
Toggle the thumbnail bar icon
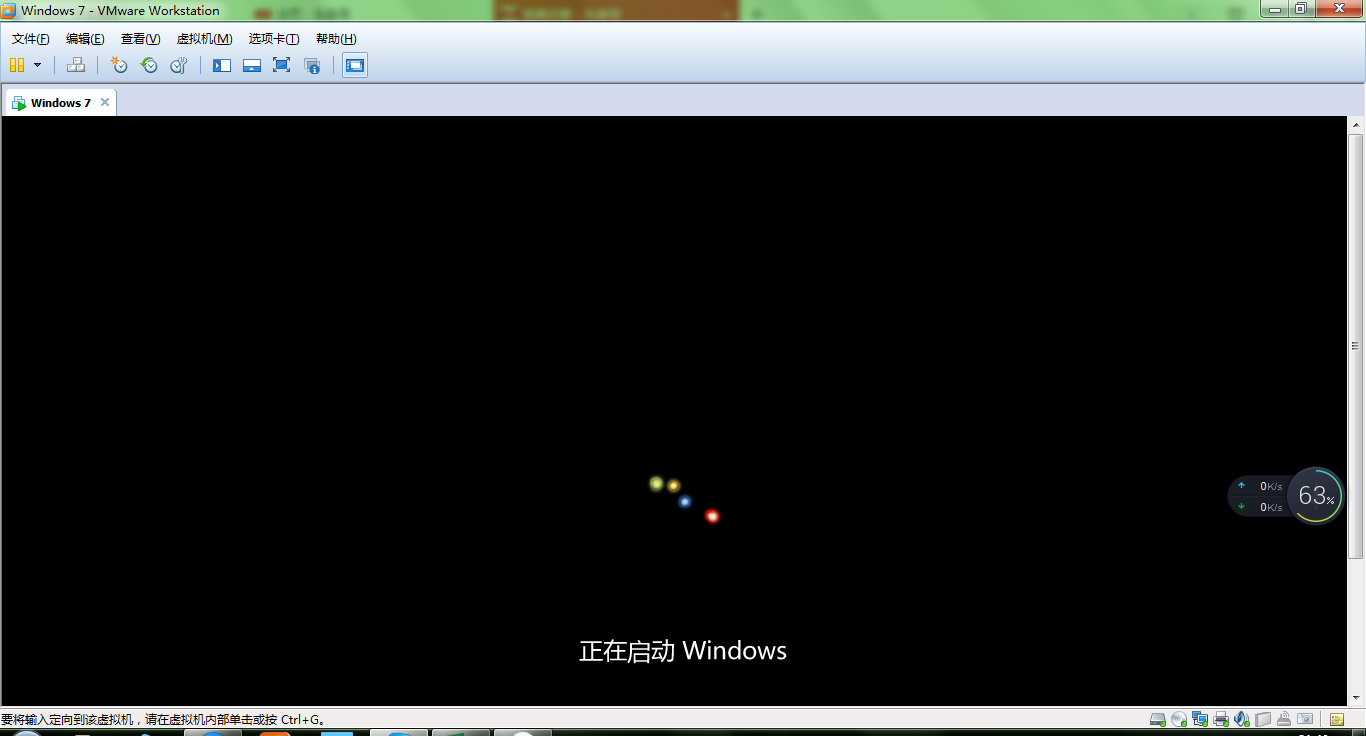tap(252, 65)
